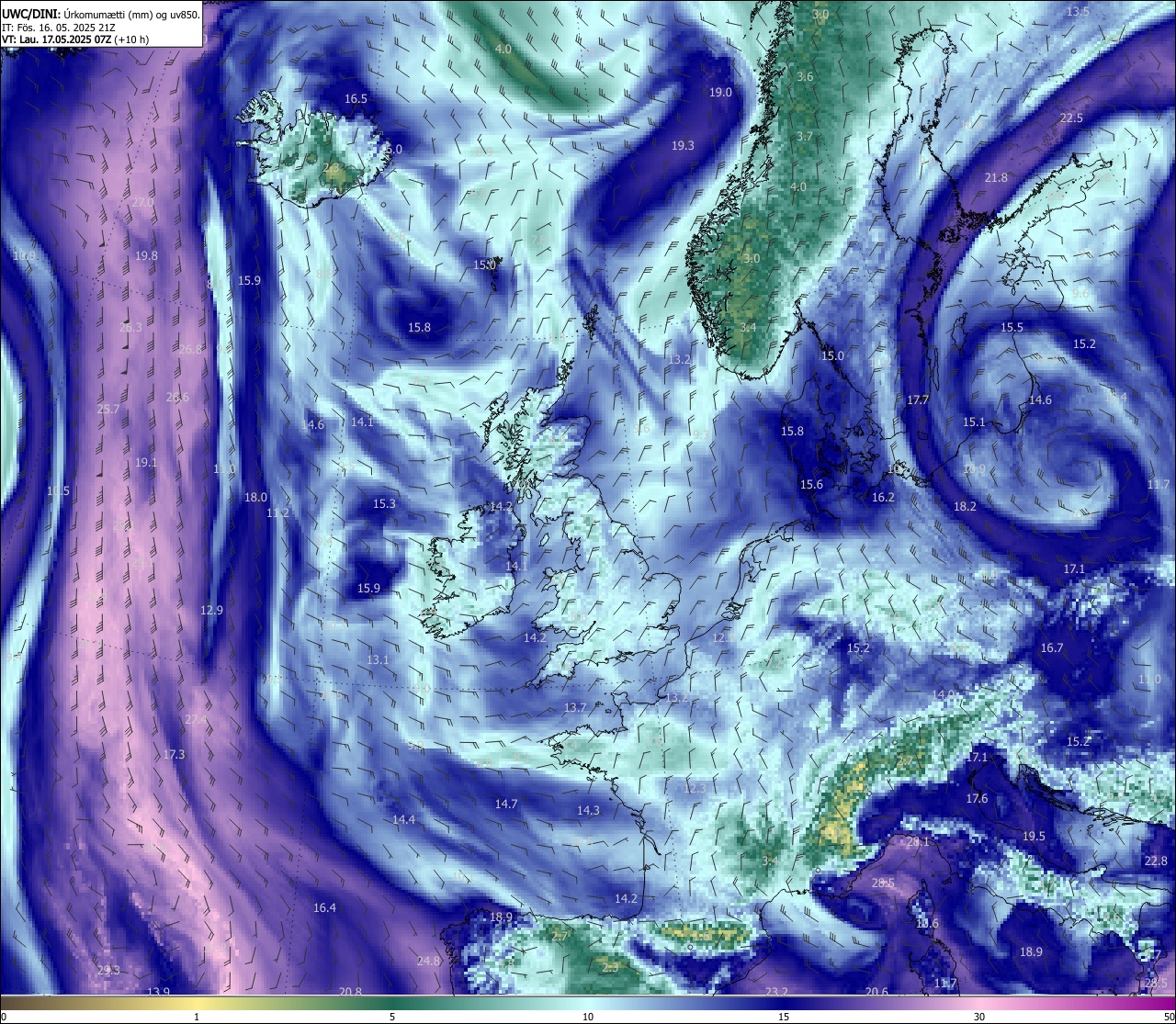Select the 19.1 map value

click(x=146, y=463)
